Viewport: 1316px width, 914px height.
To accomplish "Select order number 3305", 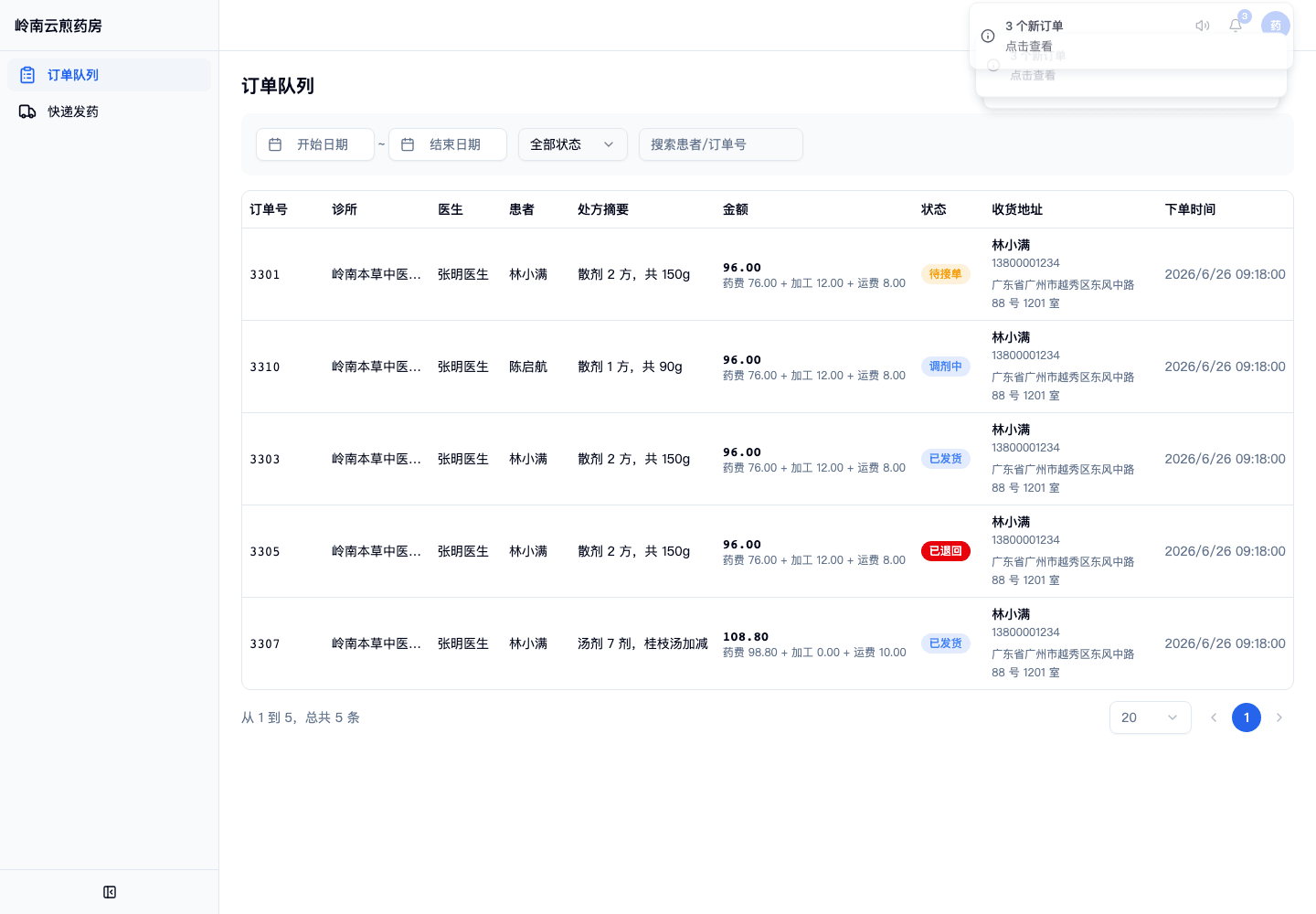I will 265,551.
